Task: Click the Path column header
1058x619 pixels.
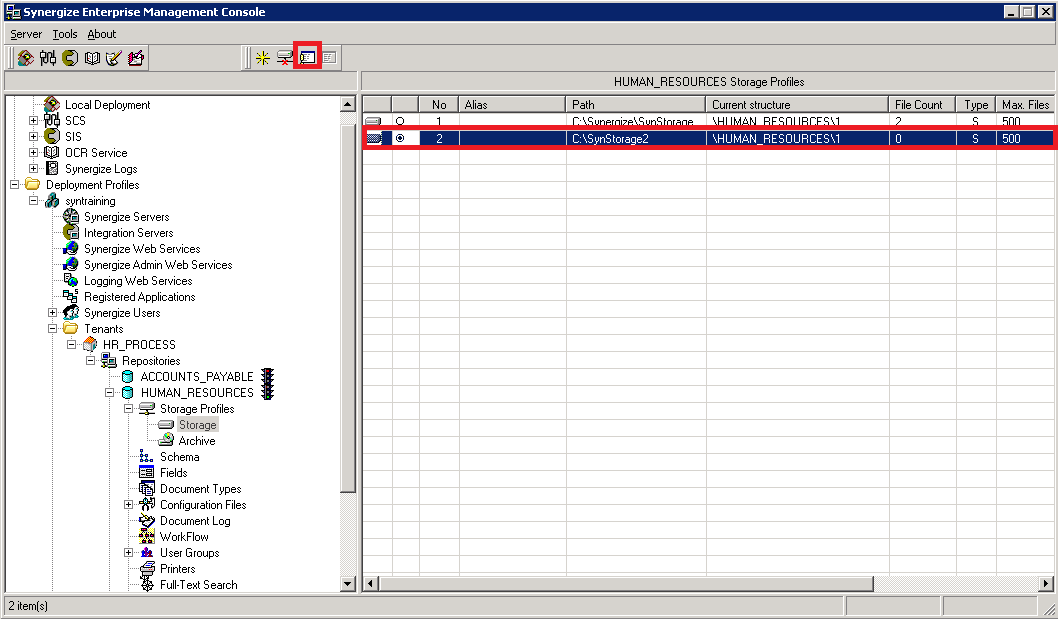Action: pyautogui.click(x=636, y=105)
